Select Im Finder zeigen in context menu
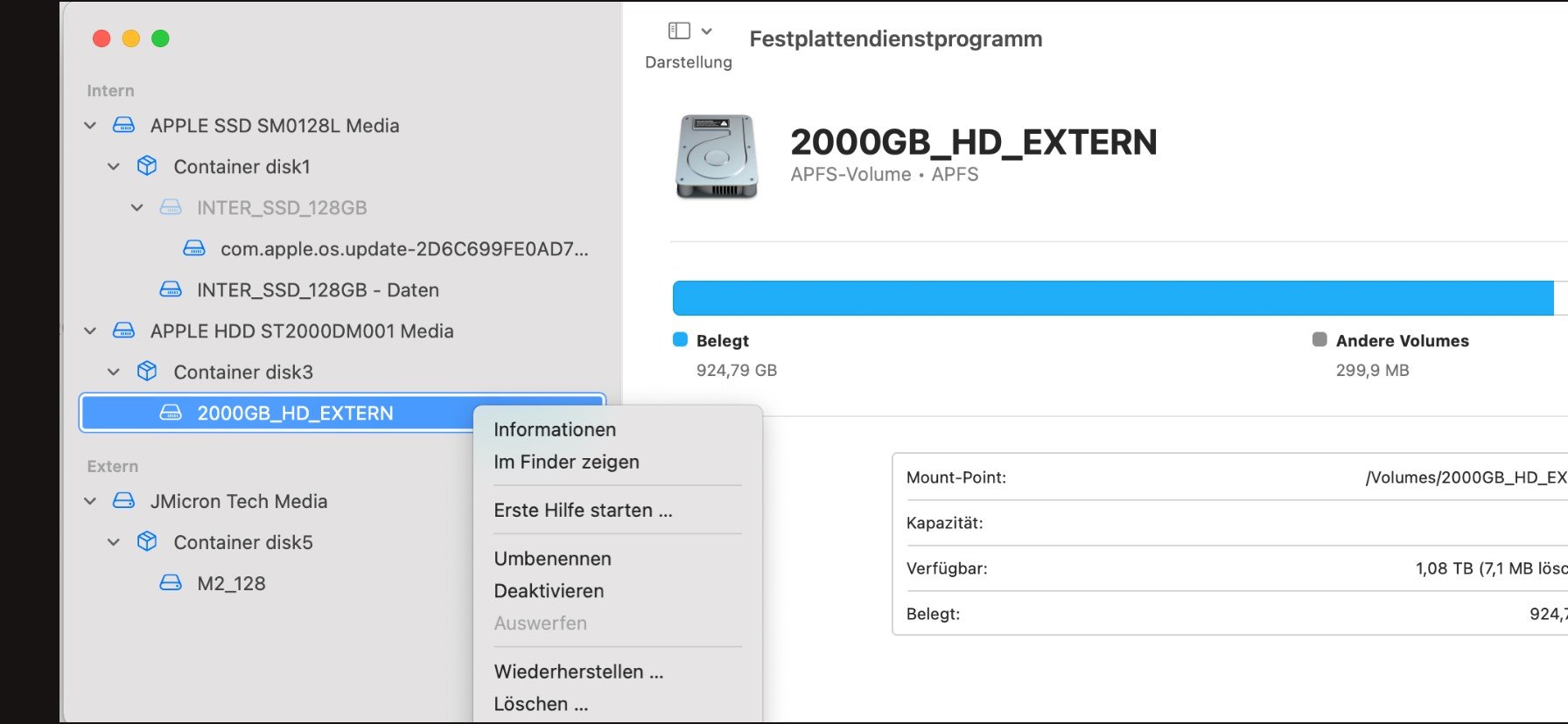 pos(566,462)
